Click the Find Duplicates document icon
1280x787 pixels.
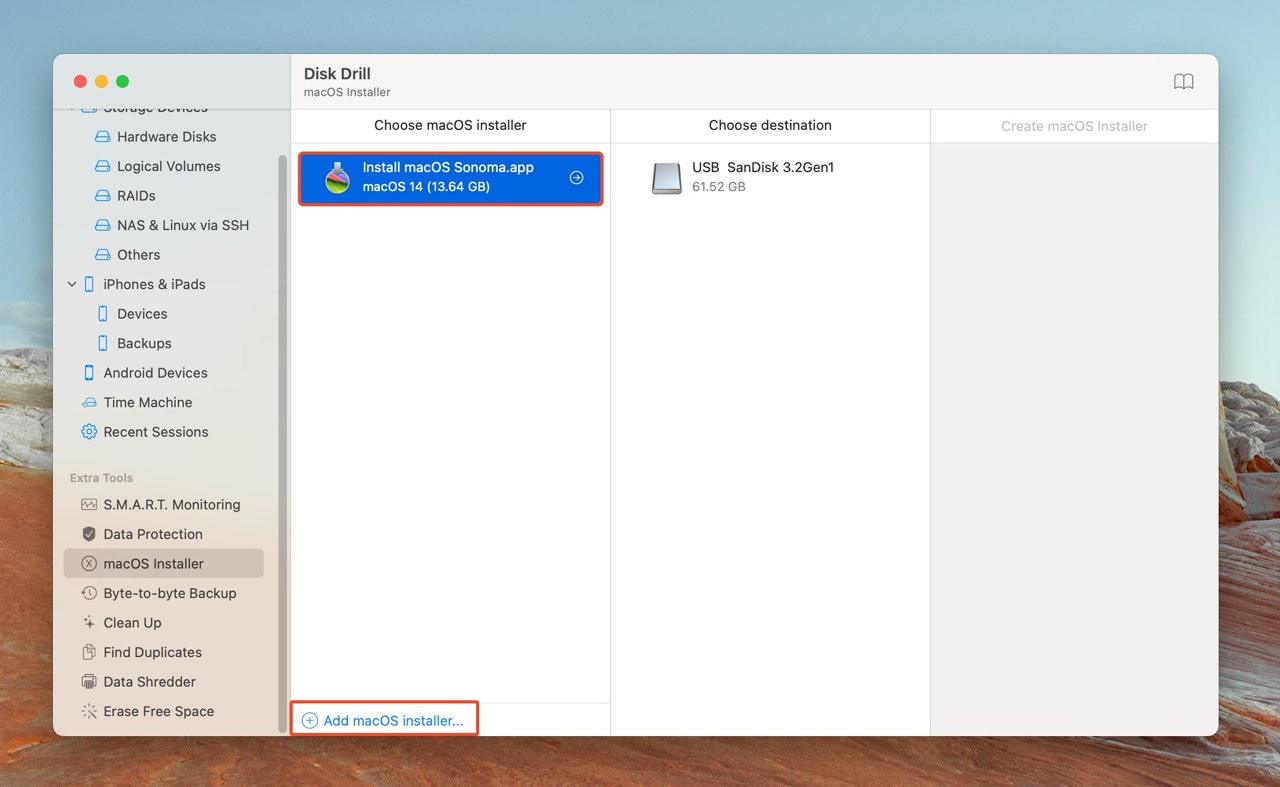point(89,652)
